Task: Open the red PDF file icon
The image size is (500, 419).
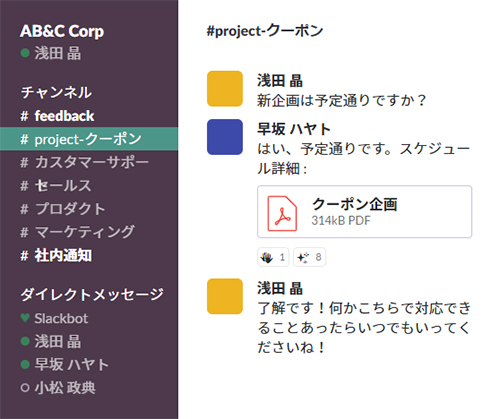Action: pyautogui.click(x=282, y=213)
